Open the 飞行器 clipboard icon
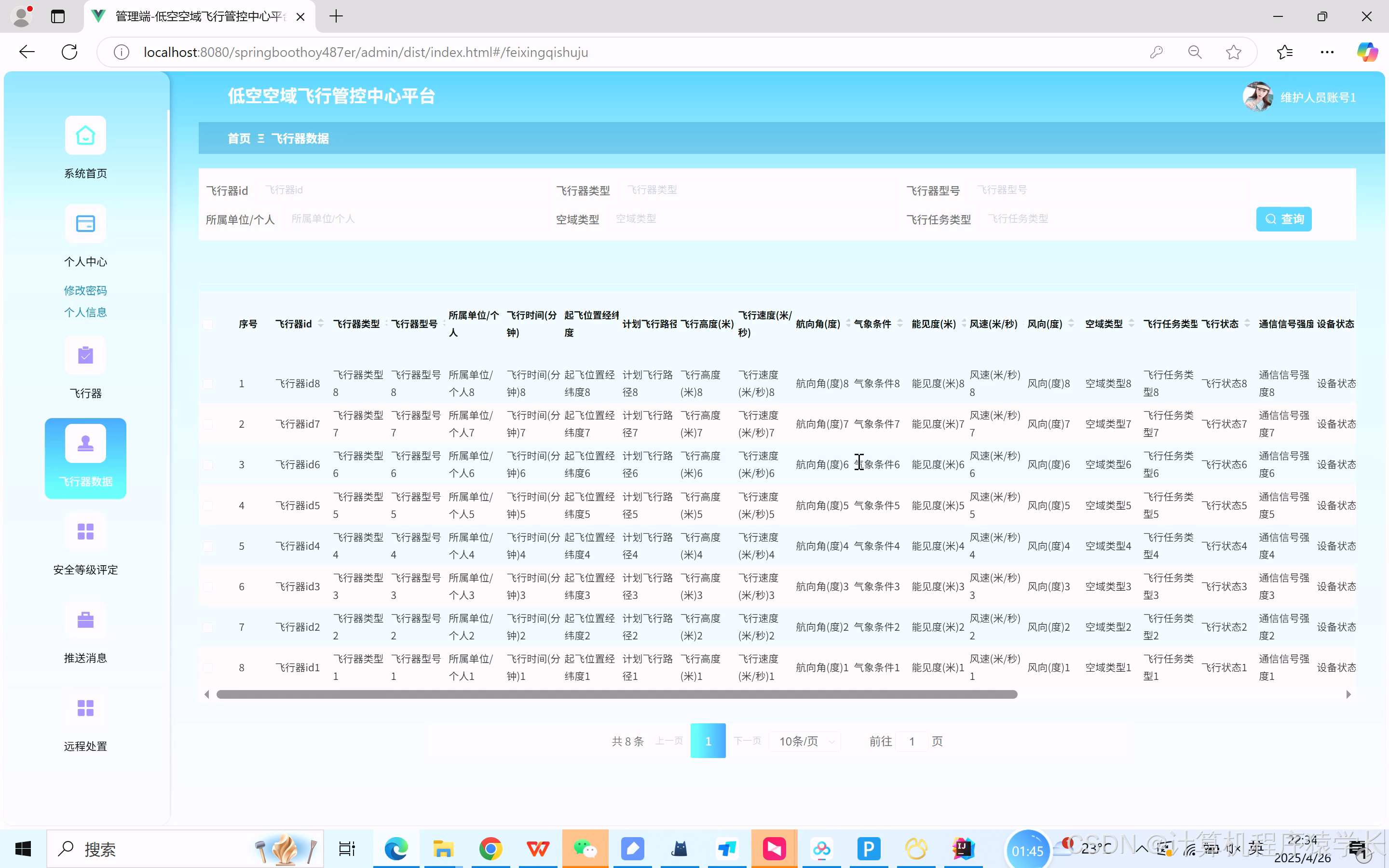Viewport: 1389px width, 868px height. coord(85,356)
